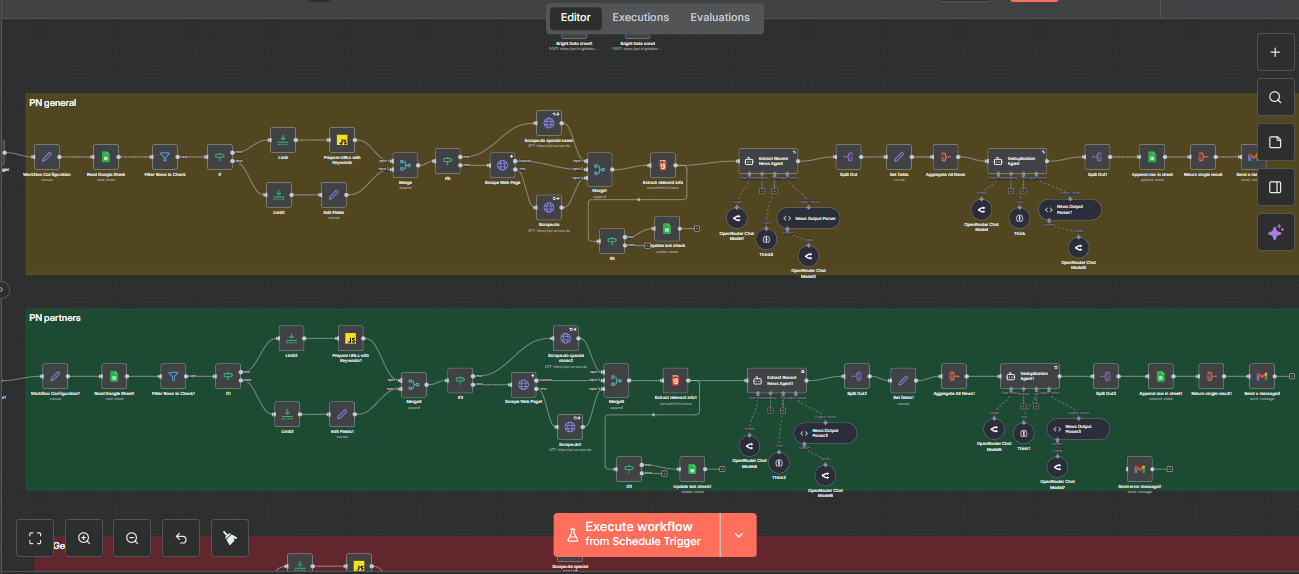Select the Extract relevant info HTML node in PN partners
Viewport: 1299px width, 574px height.
pos(675,379)
